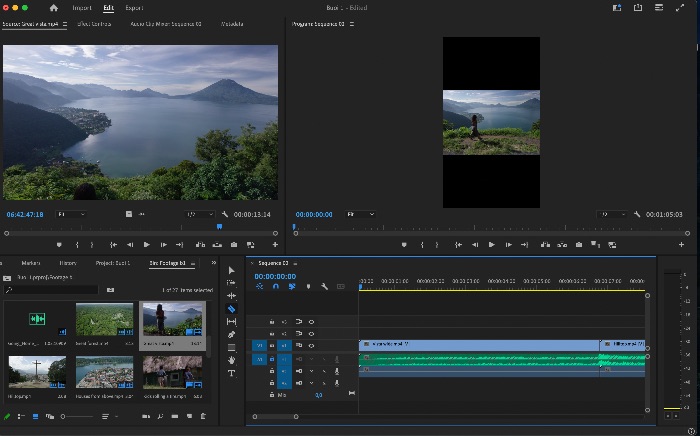The width and height of the screenshot is (700, 436).
Task: Switch bin panel to icon view
Action: click(35, 416)
